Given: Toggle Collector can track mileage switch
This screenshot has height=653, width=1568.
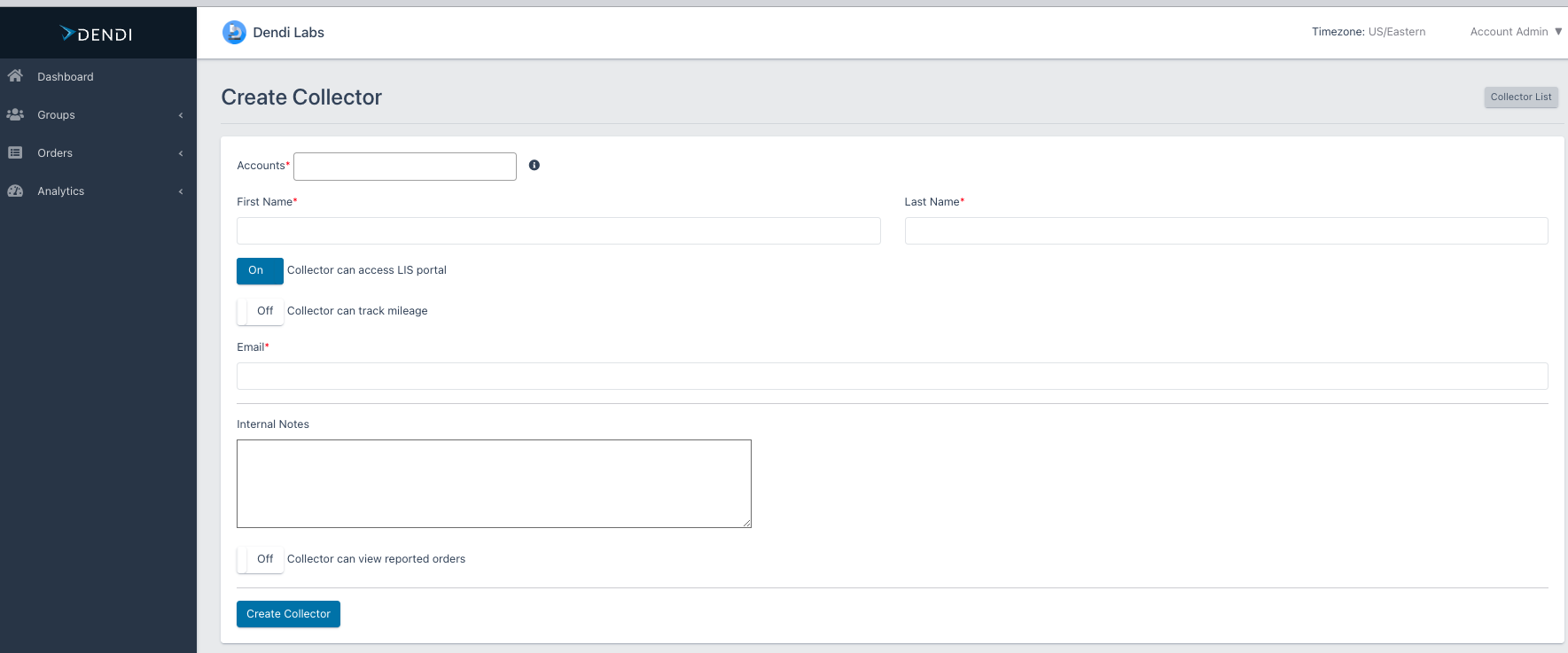Looking at the screenshot, I should coord(260,311).
